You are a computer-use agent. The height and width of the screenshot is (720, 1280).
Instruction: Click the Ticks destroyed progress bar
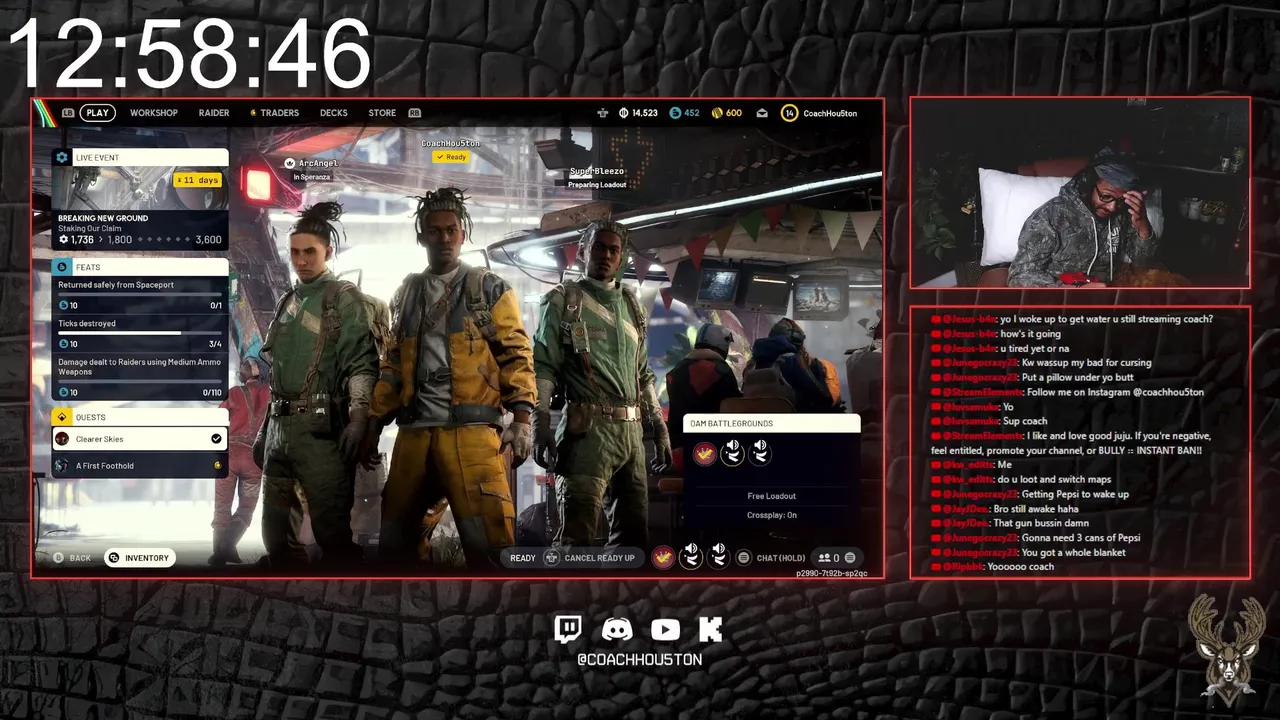coord(140,333)
